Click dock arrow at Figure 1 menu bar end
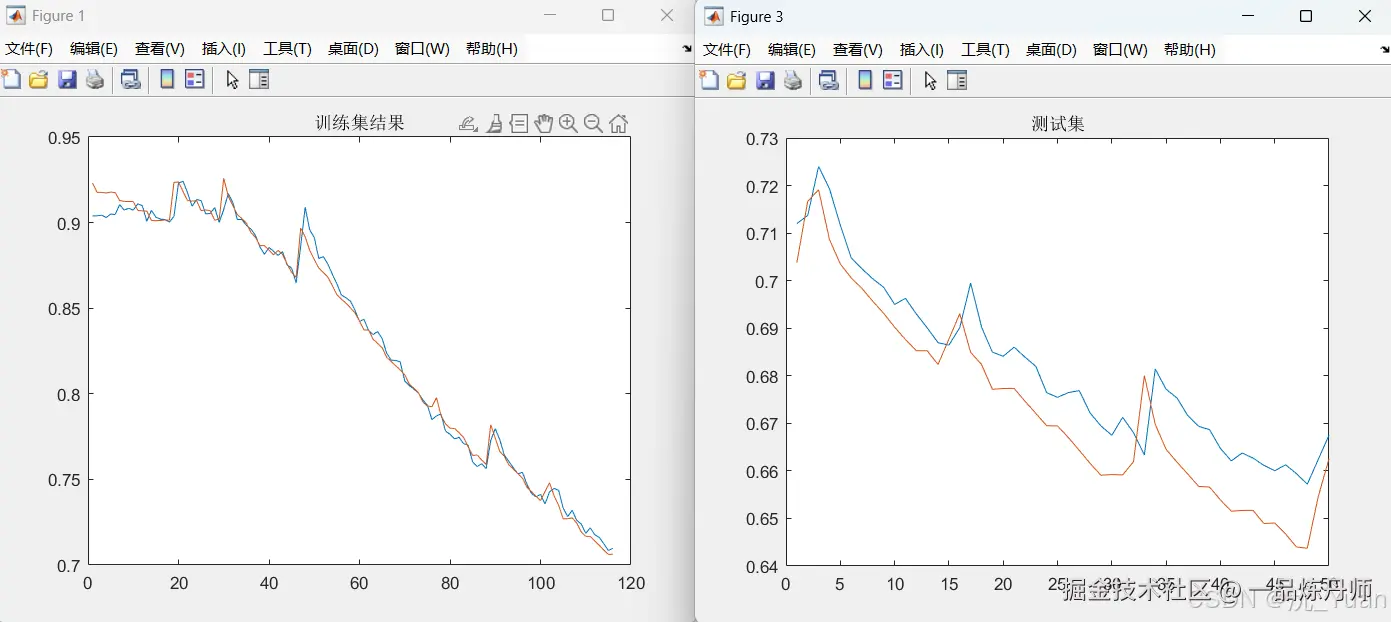Screen dimensions: 1391x622 pyautogui.click(x=687, y=48)
